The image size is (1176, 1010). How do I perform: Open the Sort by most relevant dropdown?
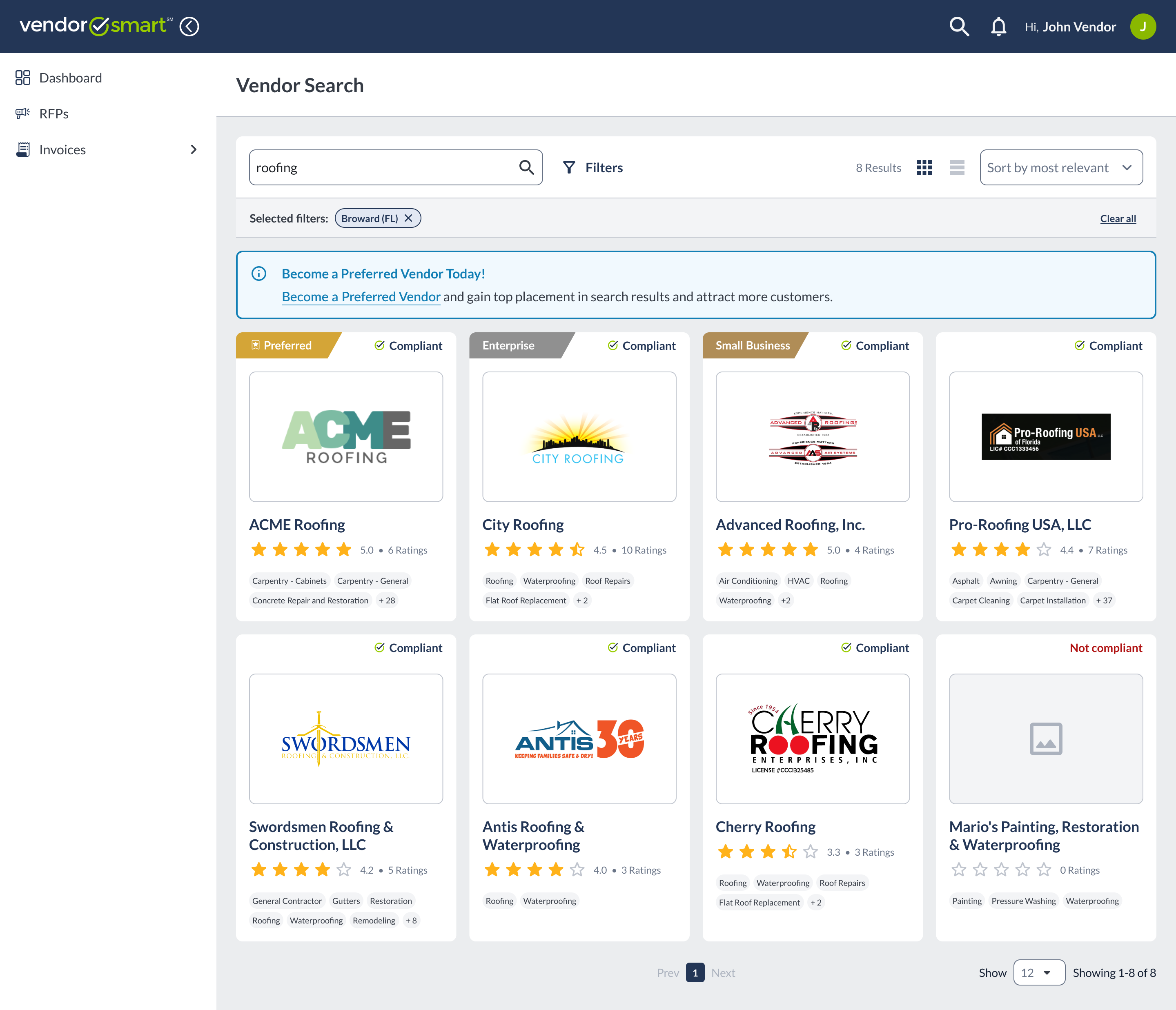pos(1061,167)
